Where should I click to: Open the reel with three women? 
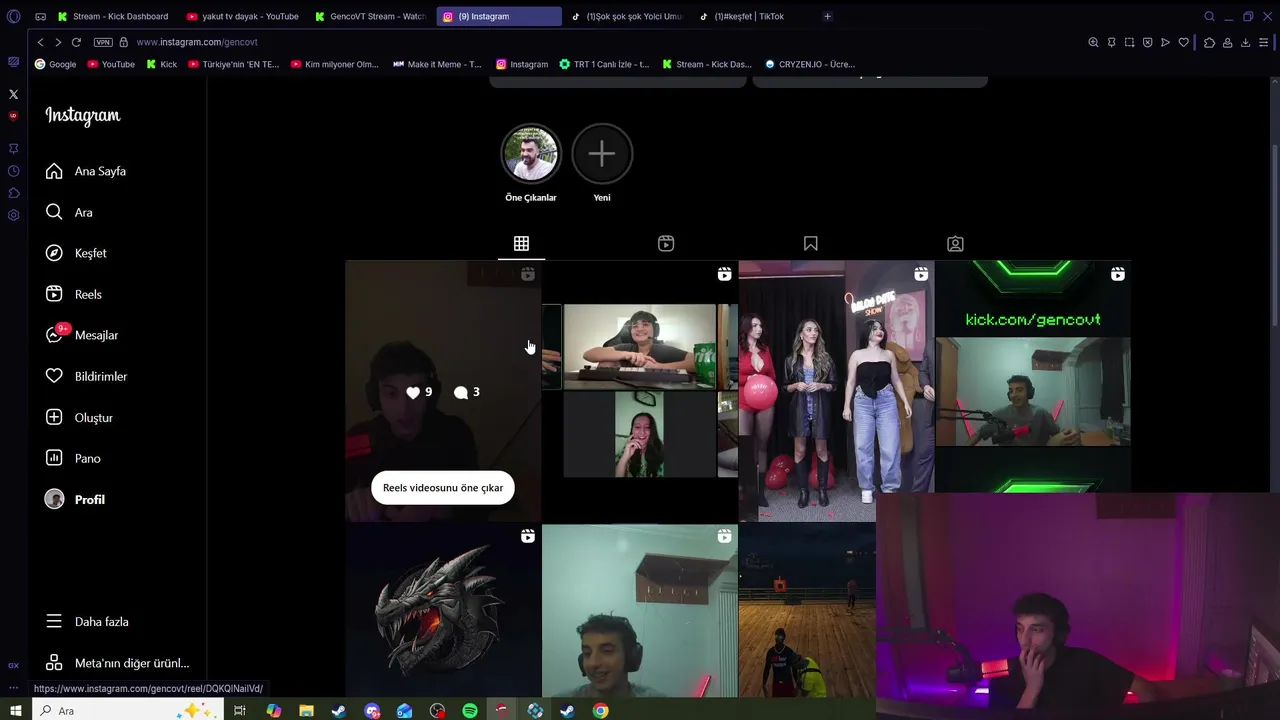click(836, 391)
